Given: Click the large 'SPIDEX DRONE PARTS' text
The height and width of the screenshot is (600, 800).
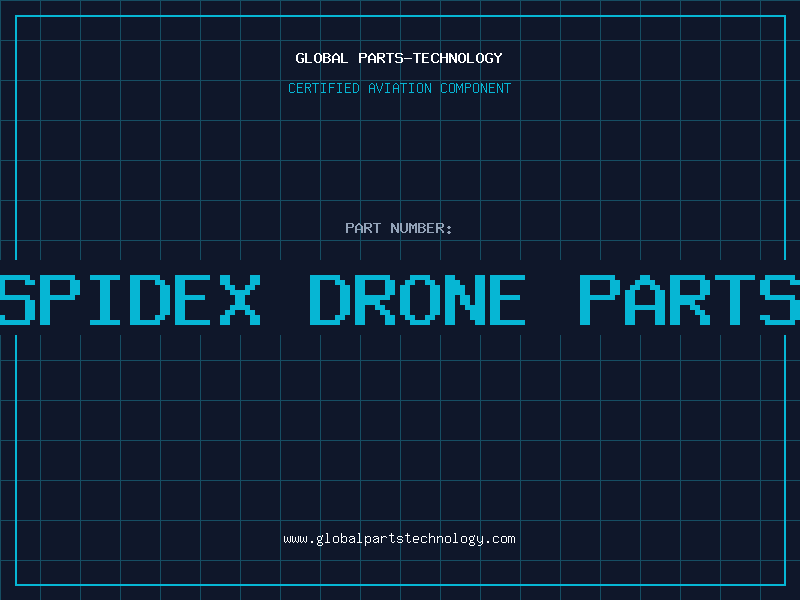Looking at the screenshot, I should pyautogui.click(x=400, y=299).
